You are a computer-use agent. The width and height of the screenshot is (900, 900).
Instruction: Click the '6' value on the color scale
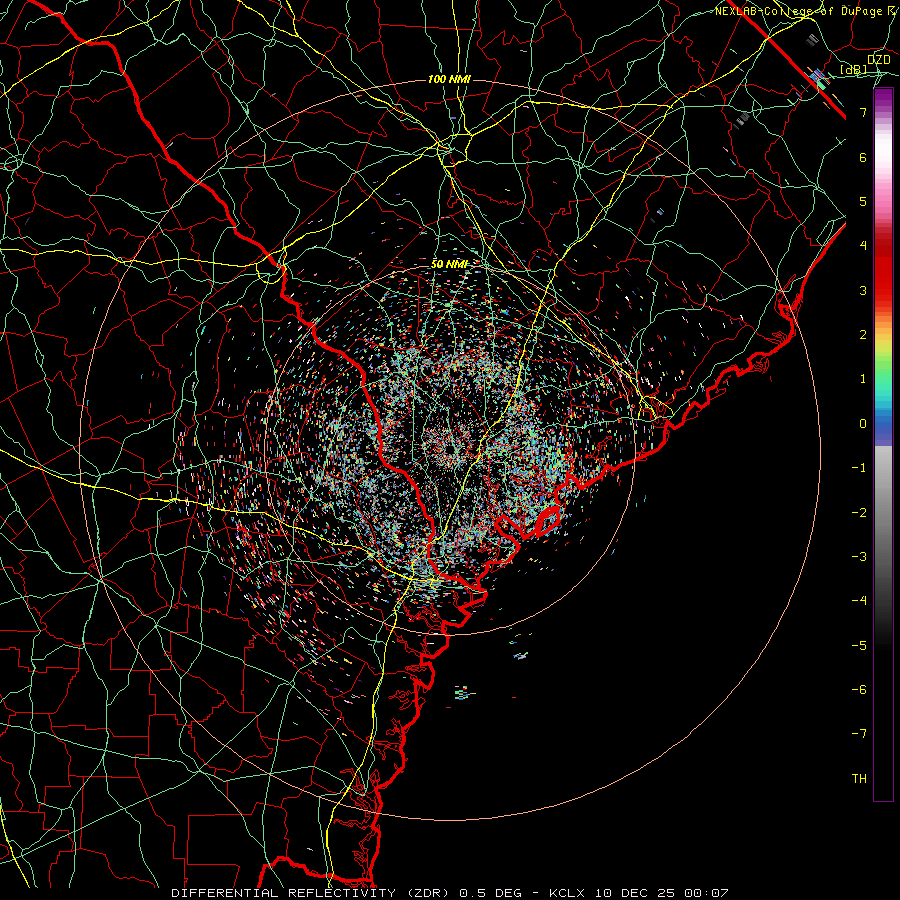point(863,157)
